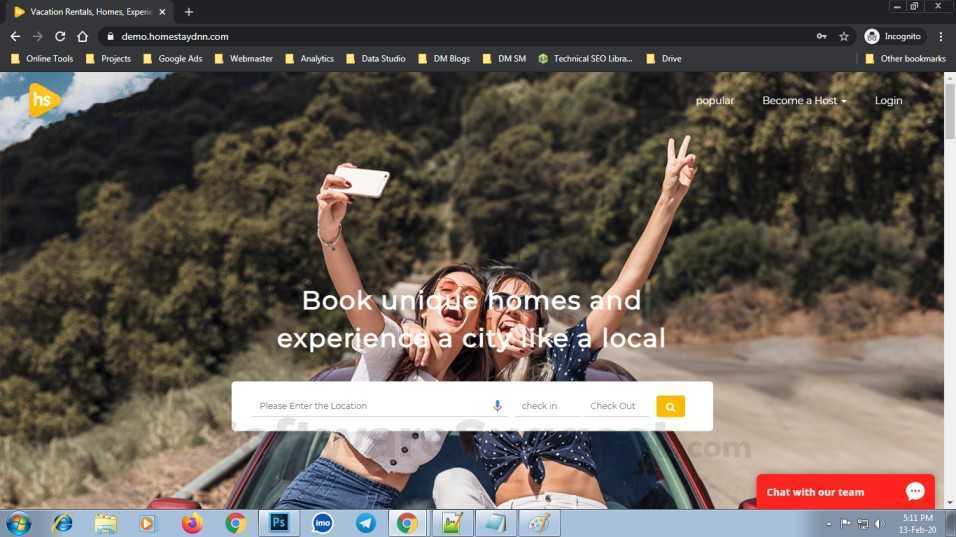This screenshot has height=537, width=956.
Task: Reload the page with refresh icon
Action: (60, 37)
